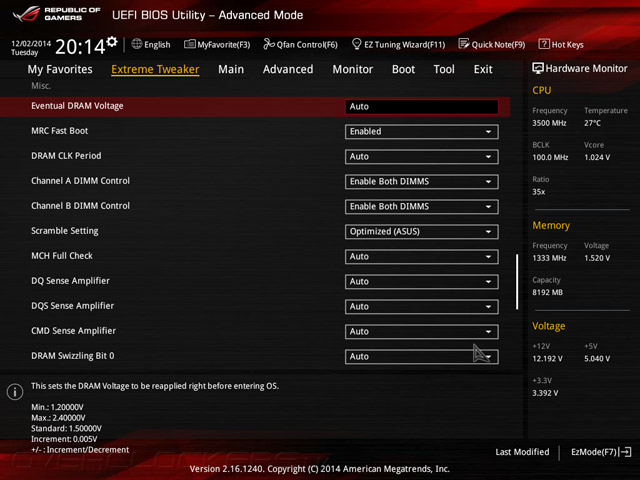640x480 pixels.
Task: Click the CPU frequency value 3500 MHz
Action: 549,123
